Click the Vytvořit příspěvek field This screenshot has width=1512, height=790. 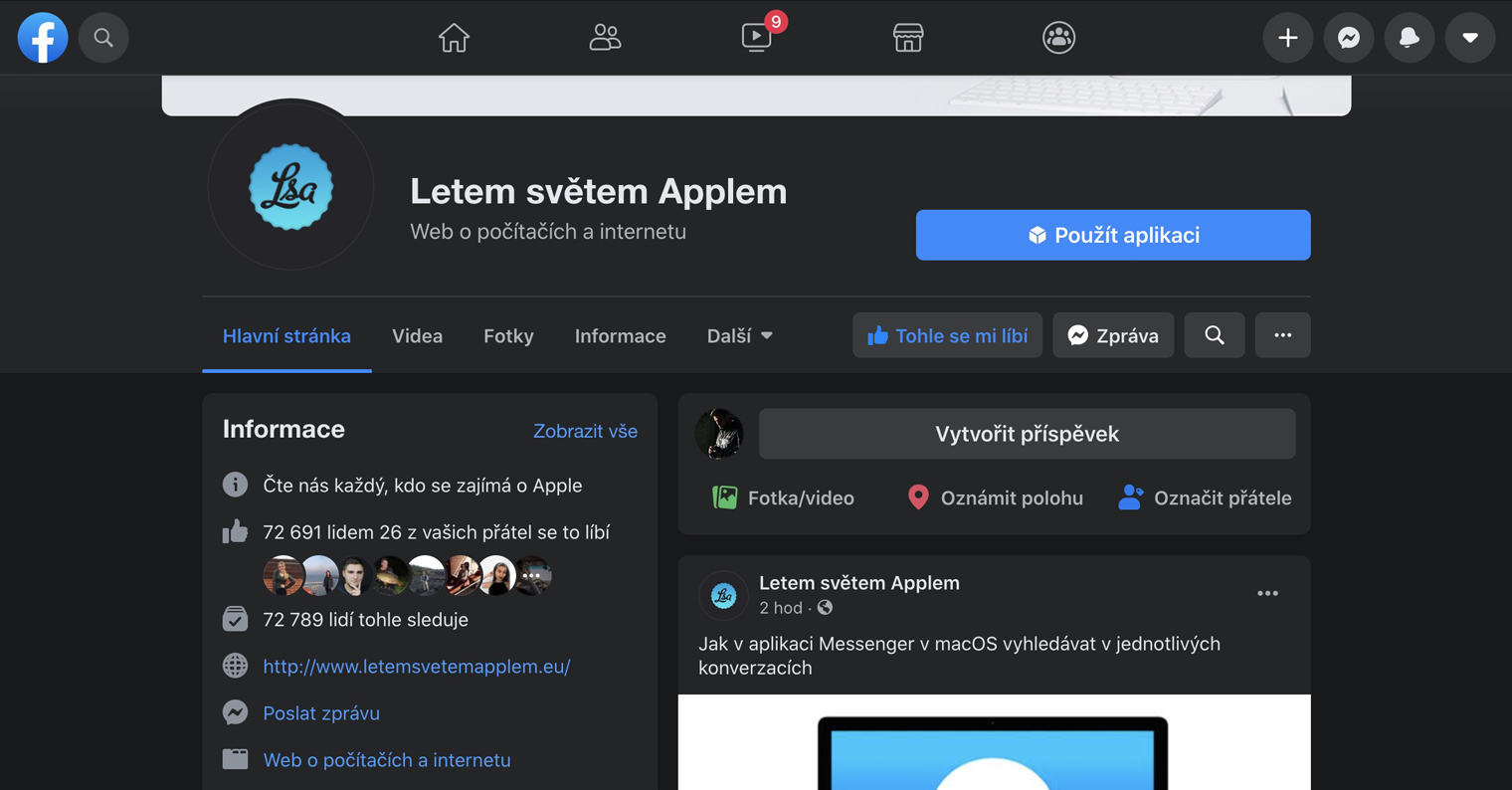coord(1027,434)
